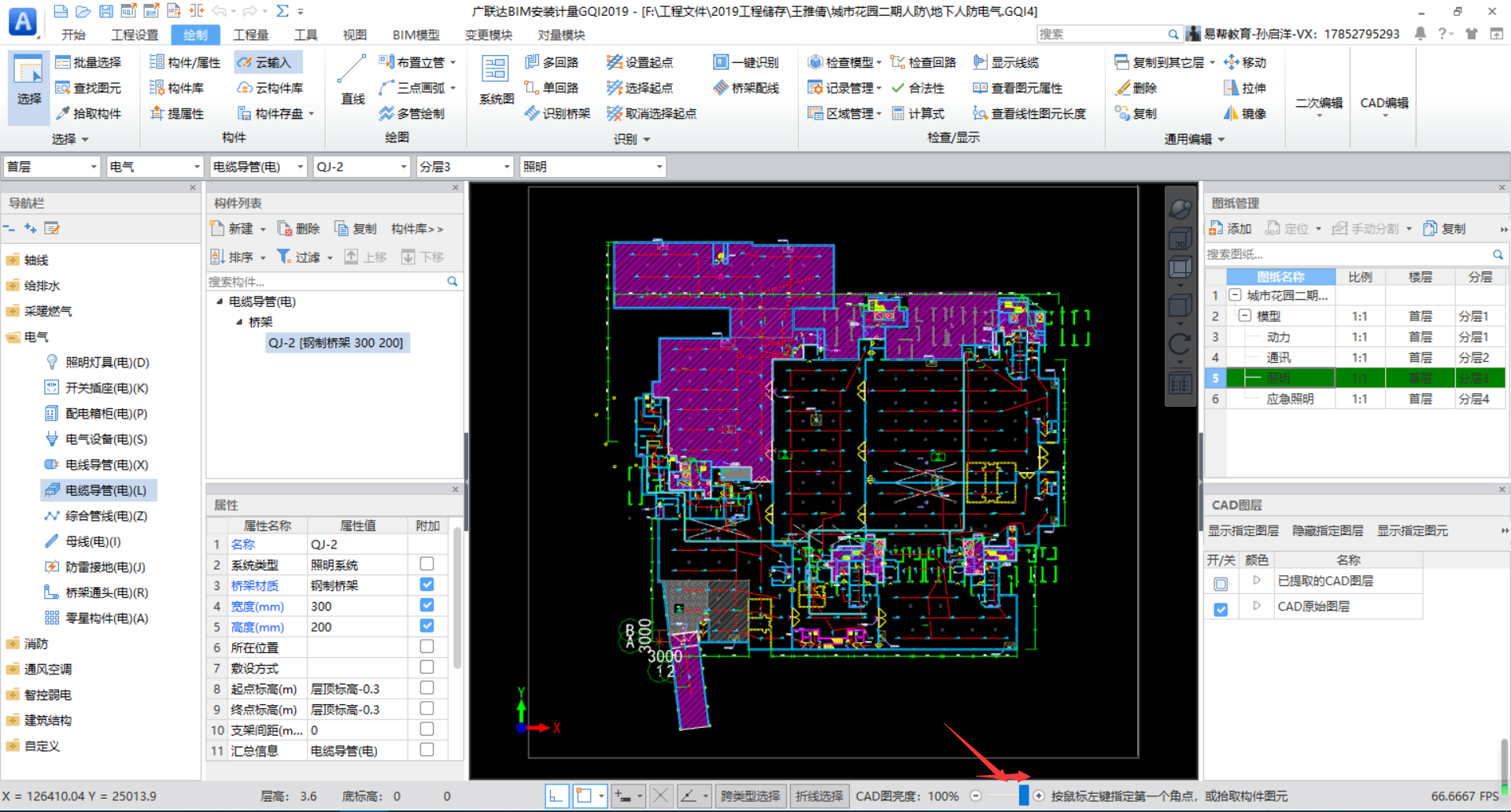Collapse the 模型 row in drawing management
Viewport: 1511px width, 812px height.
point(1245,316)
